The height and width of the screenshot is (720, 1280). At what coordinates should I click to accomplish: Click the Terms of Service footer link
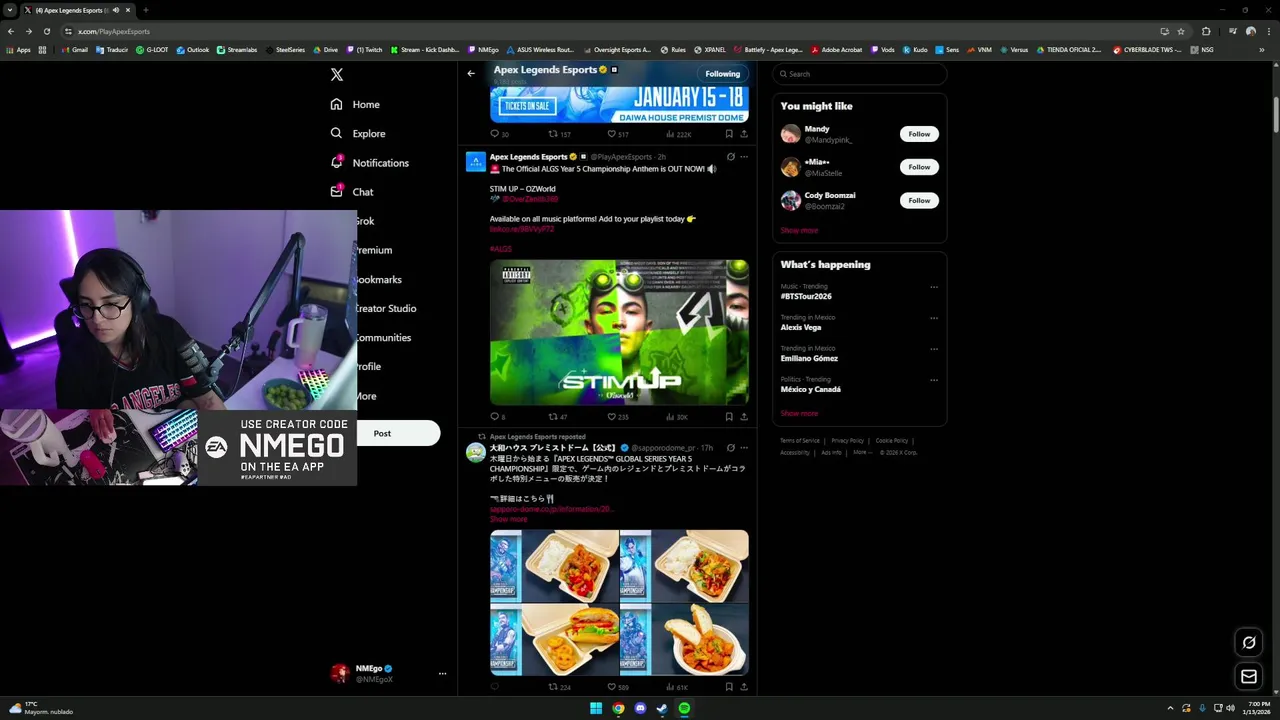tap(800, 441)
